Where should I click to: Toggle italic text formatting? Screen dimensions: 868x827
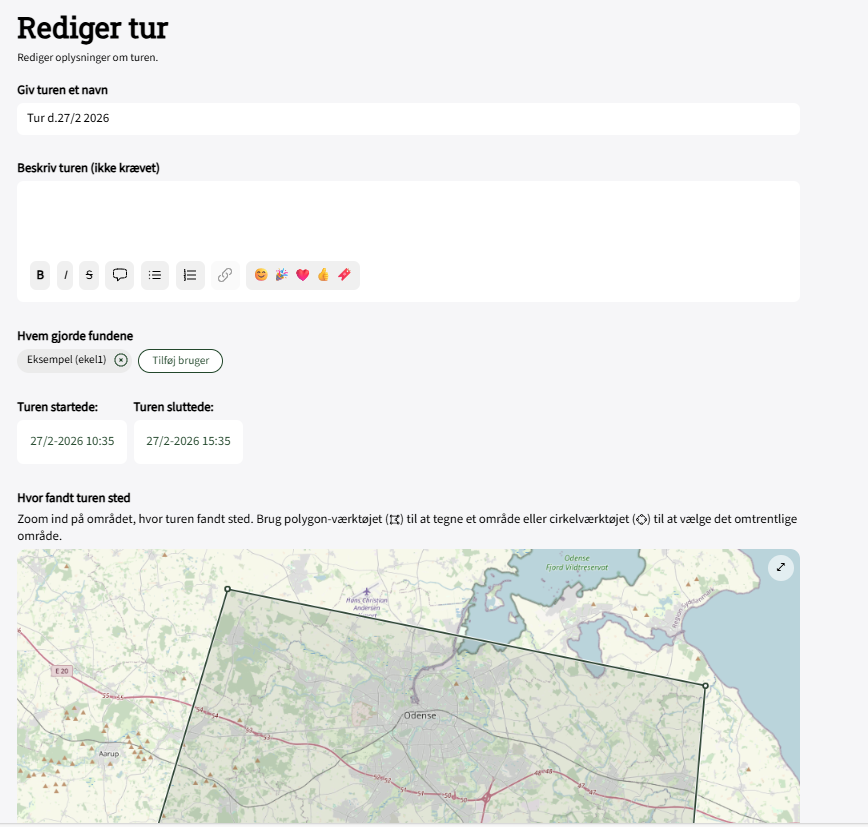point(66,275)
